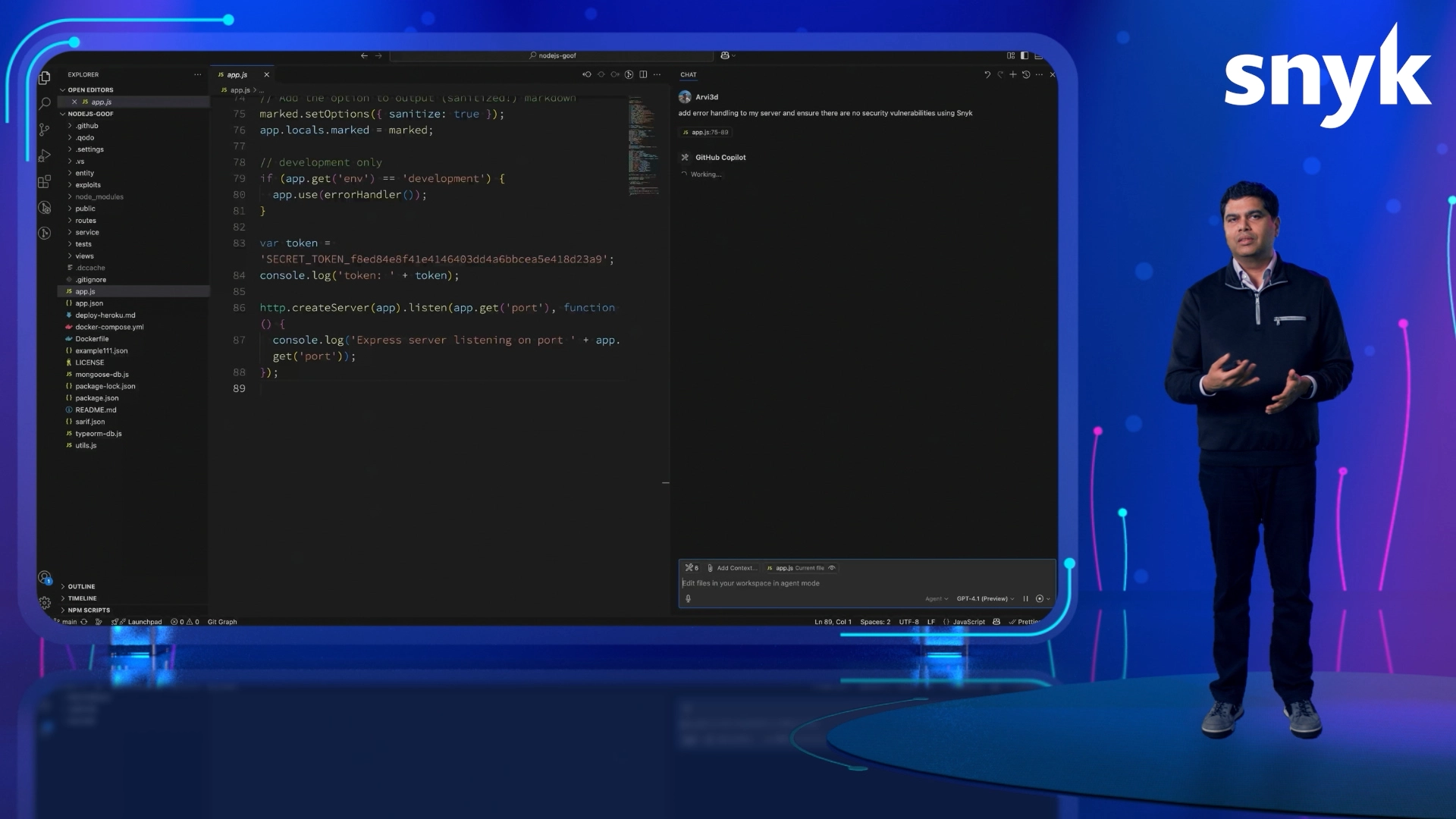Open Source Control in activity bar
The image size is (1456, 819).
tap(45, 130)
